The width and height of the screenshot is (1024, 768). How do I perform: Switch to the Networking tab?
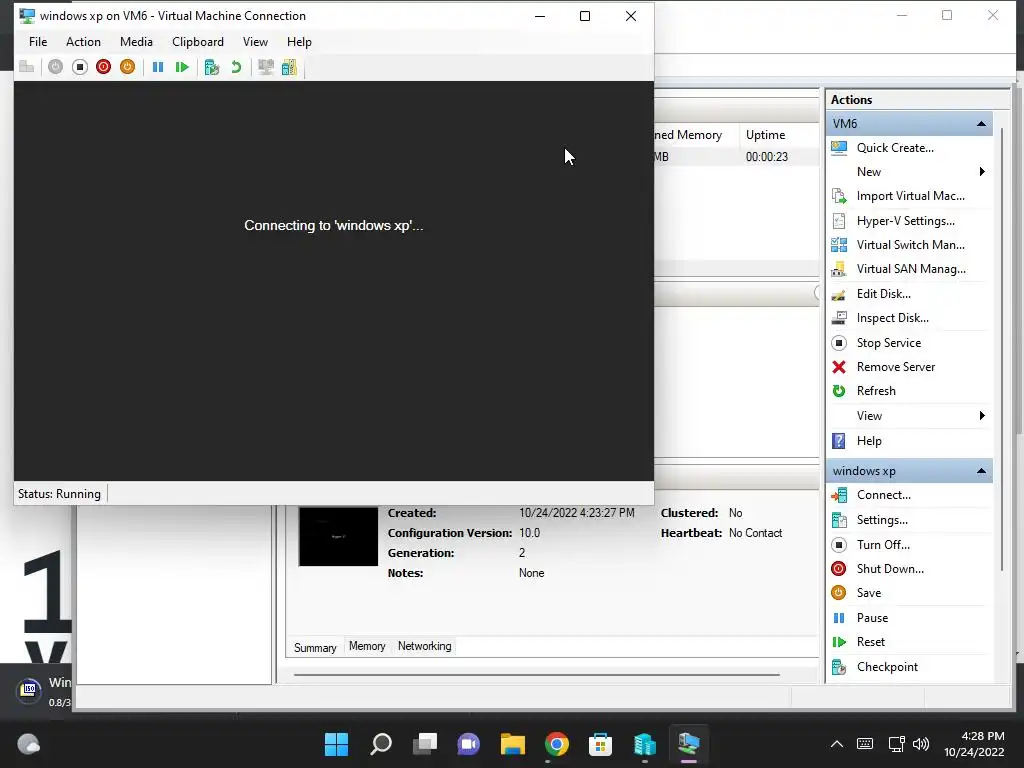[424, 646]
